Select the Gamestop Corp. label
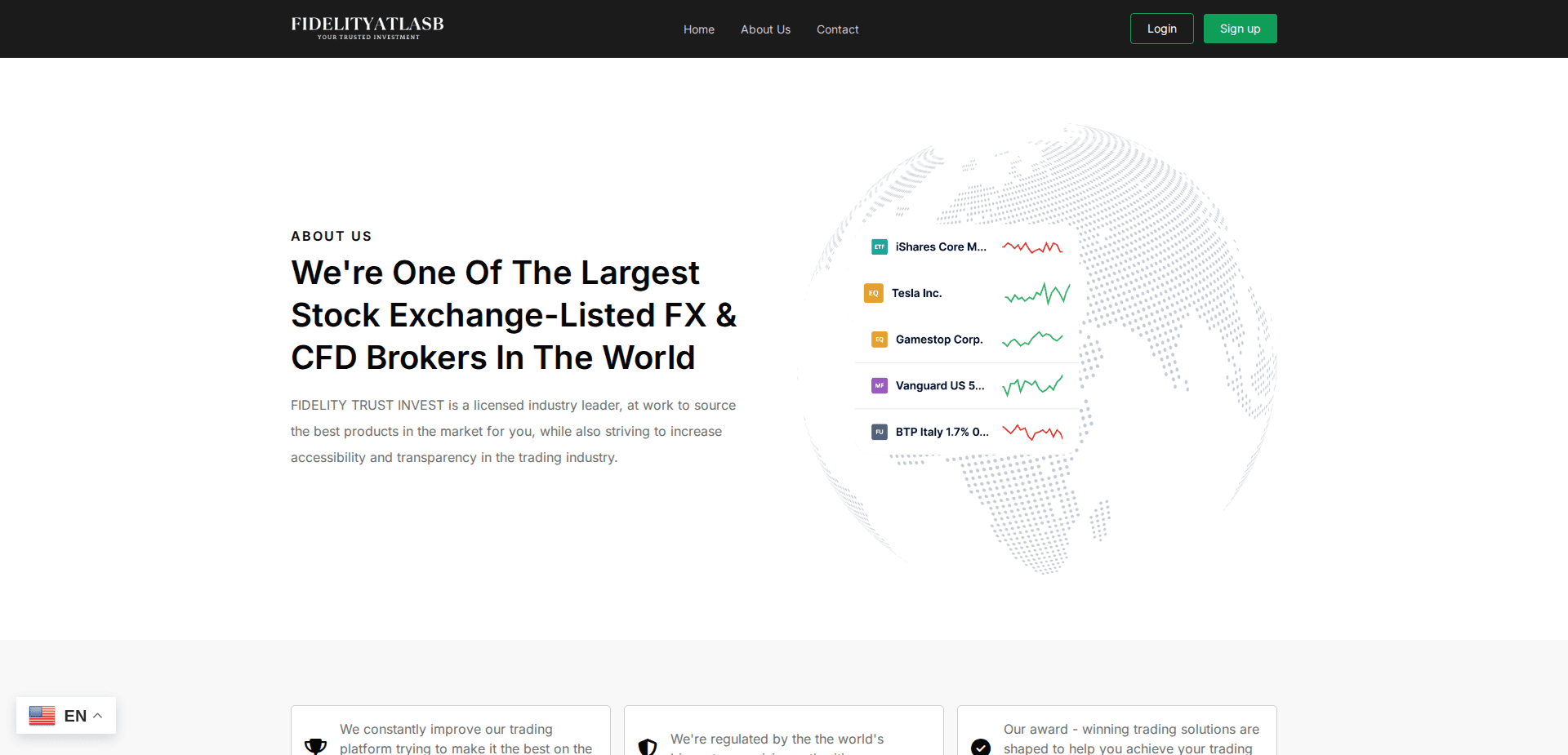The height and width of the screenshot is (755, 1568). coord(939,340)
